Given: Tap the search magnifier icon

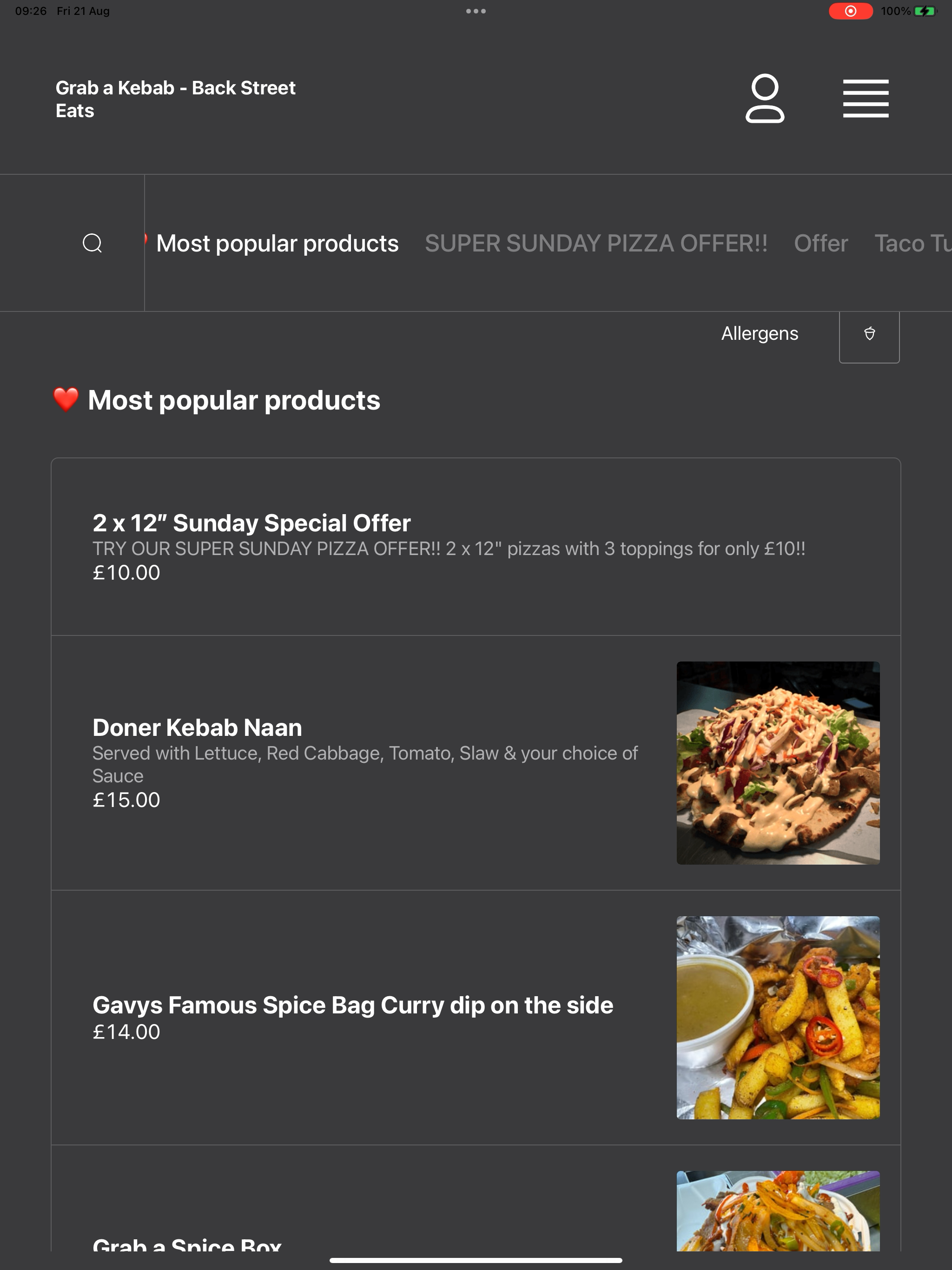Looking at the screenshot, I should (93, 243).
